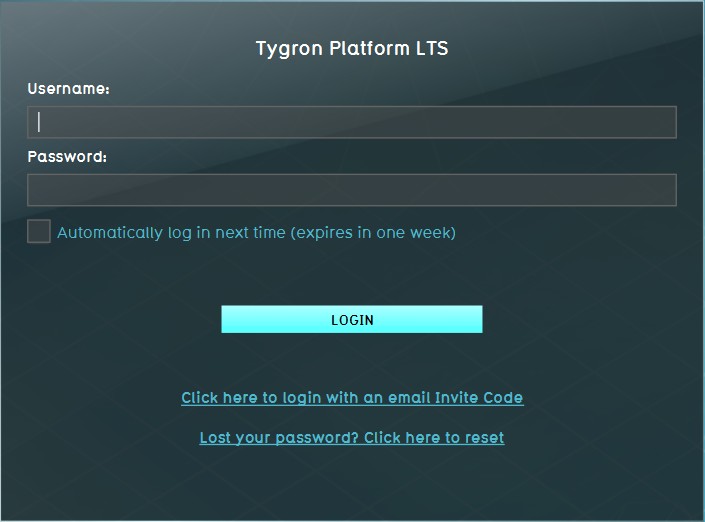The height and width of the screenshot is (522, 705).
Task: Focus the Password input field
Action: (x=352, y=190)
